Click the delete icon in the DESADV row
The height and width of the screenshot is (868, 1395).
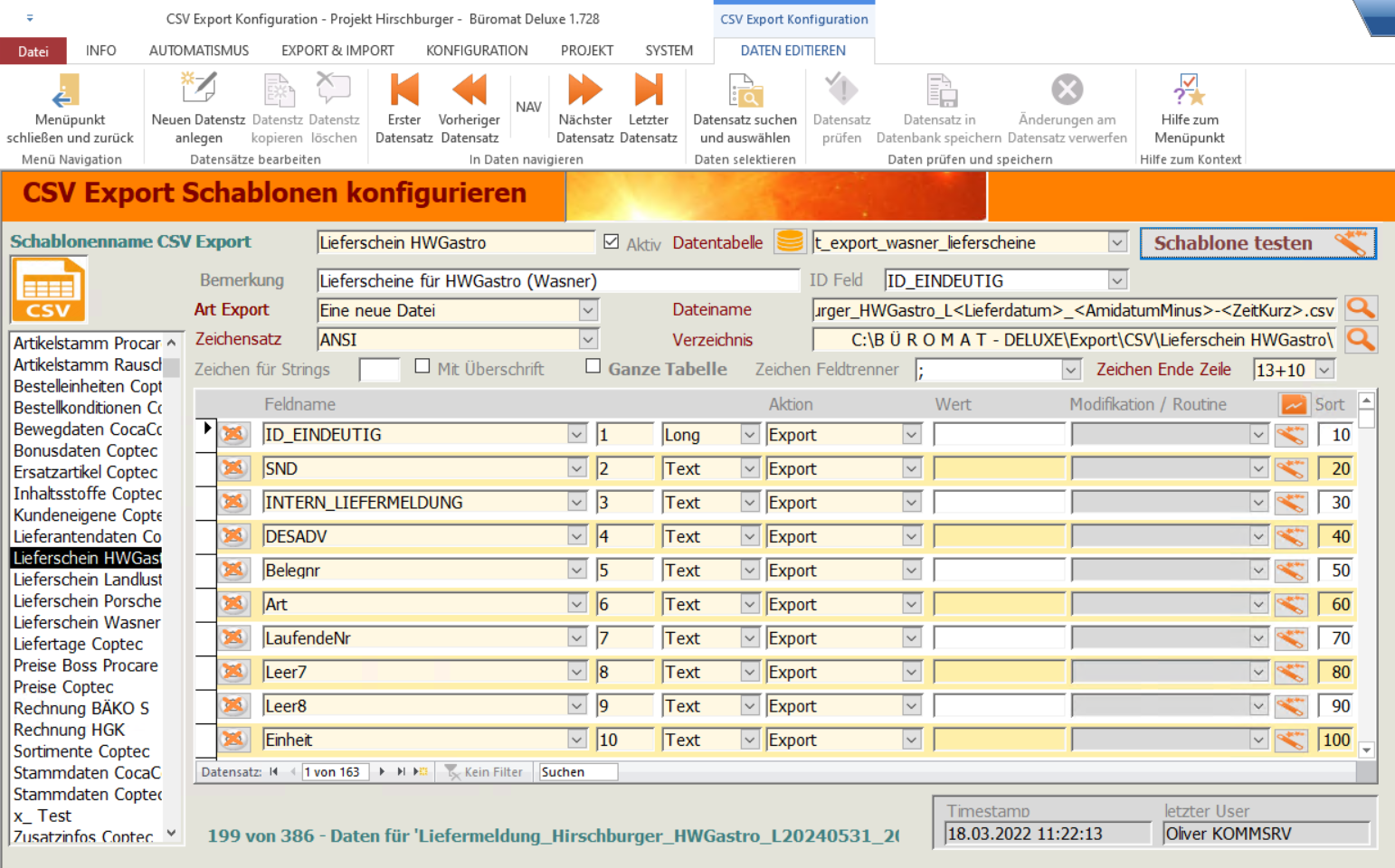click(234, 536)
